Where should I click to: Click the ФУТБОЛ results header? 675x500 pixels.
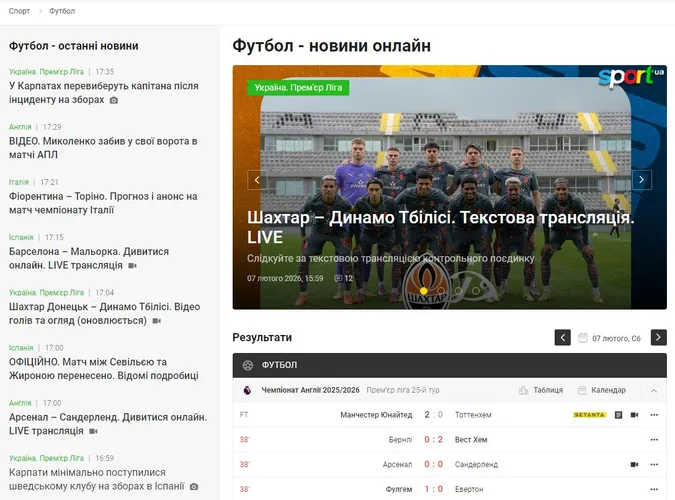pos(449,365)
